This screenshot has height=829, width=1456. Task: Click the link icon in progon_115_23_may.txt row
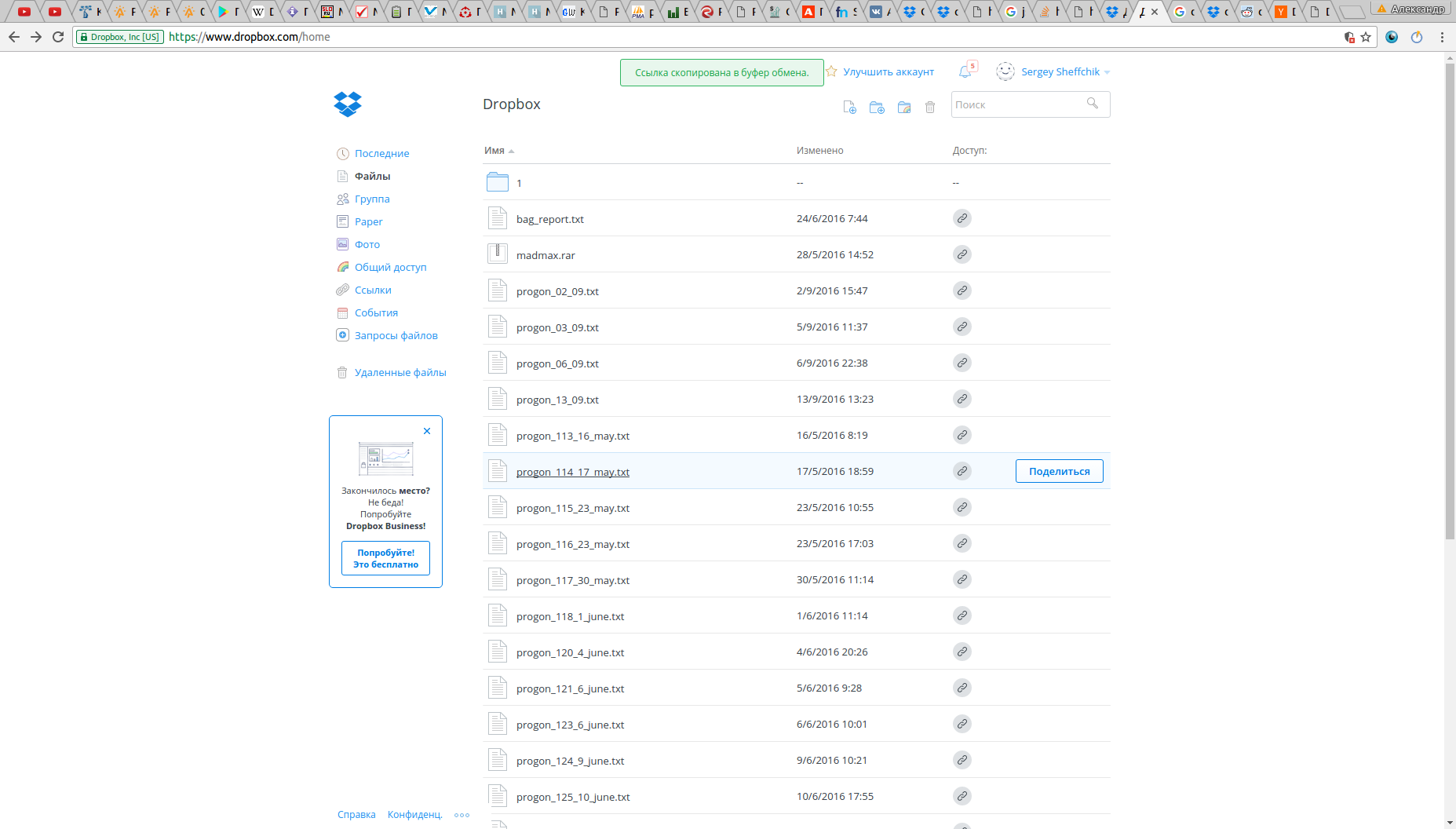(962, 507)
